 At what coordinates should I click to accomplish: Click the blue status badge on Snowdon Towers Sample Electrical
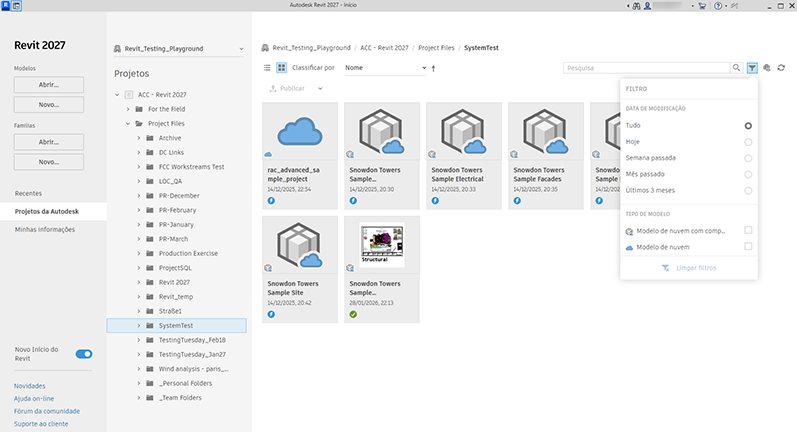[x=435, y=201]
